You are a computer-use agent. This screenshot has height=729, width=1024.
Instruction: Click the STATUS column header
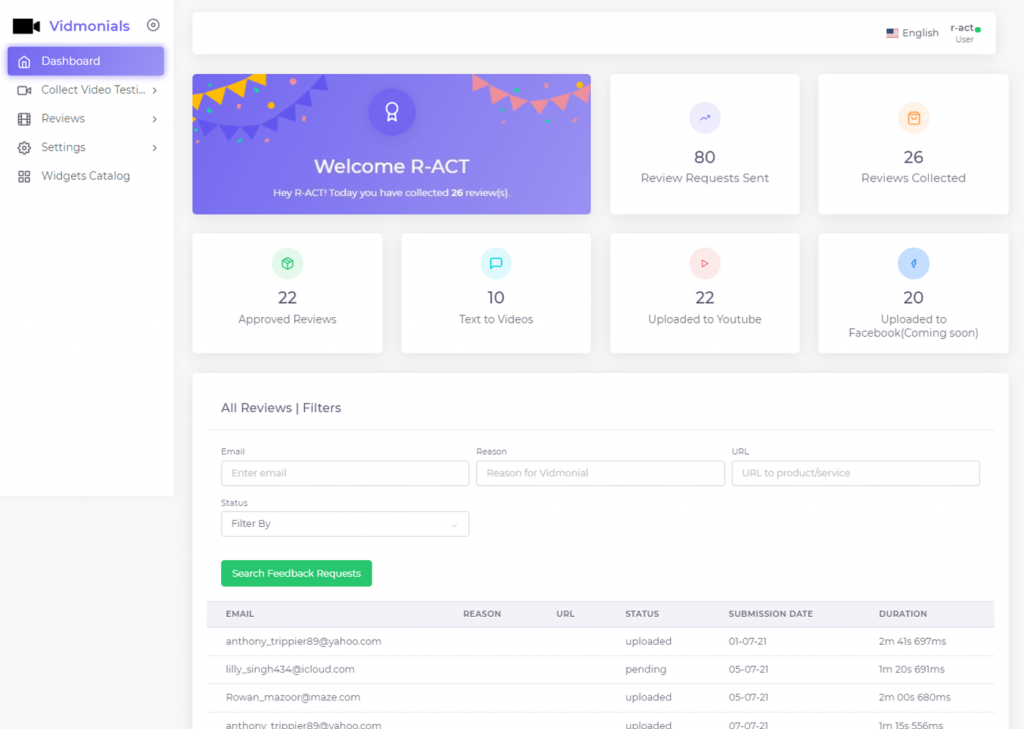point(642,614)
